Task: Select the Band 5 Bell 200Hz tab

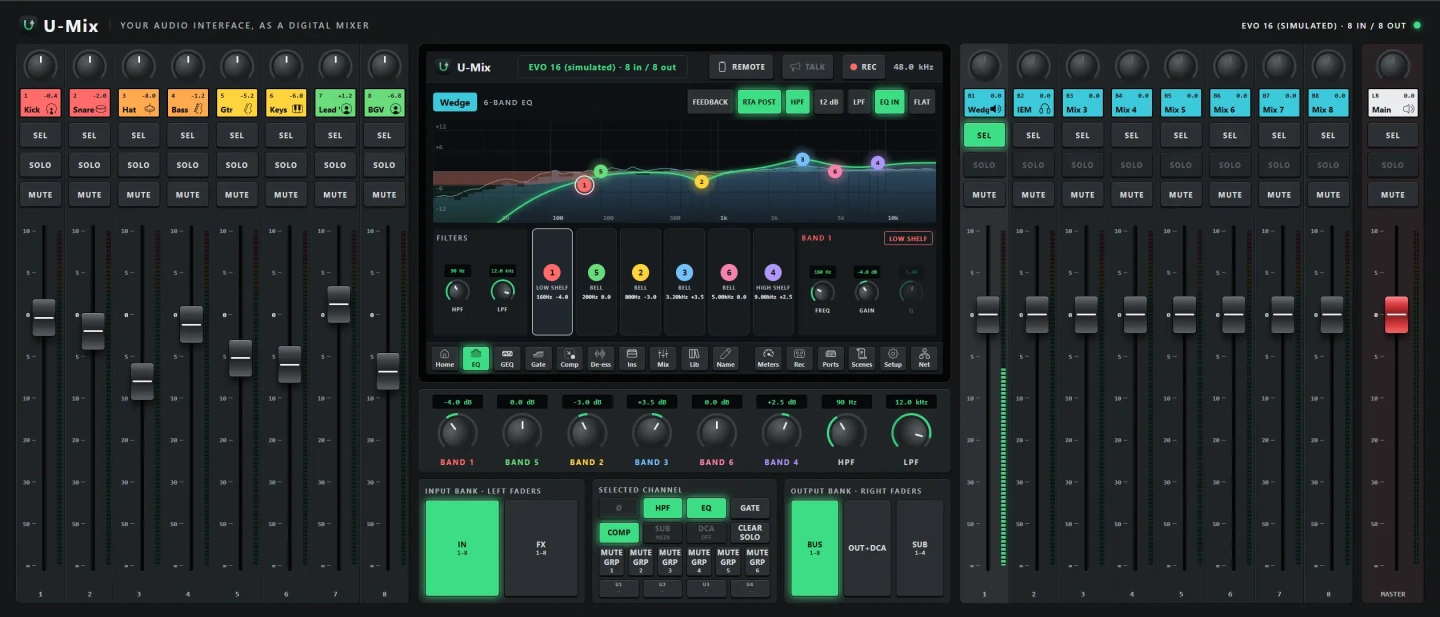Action: 596,282
